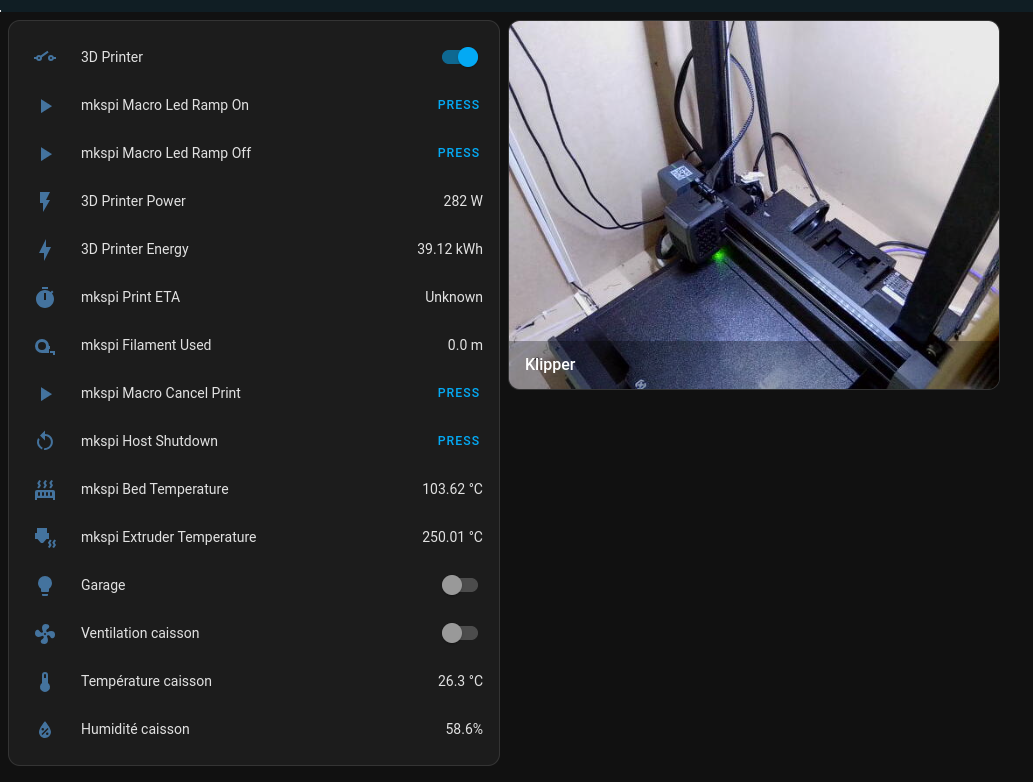Click the 103.62 °C bed temperature value
Image resolution: width=1033 pixels, height=782 pixels.
453,489
